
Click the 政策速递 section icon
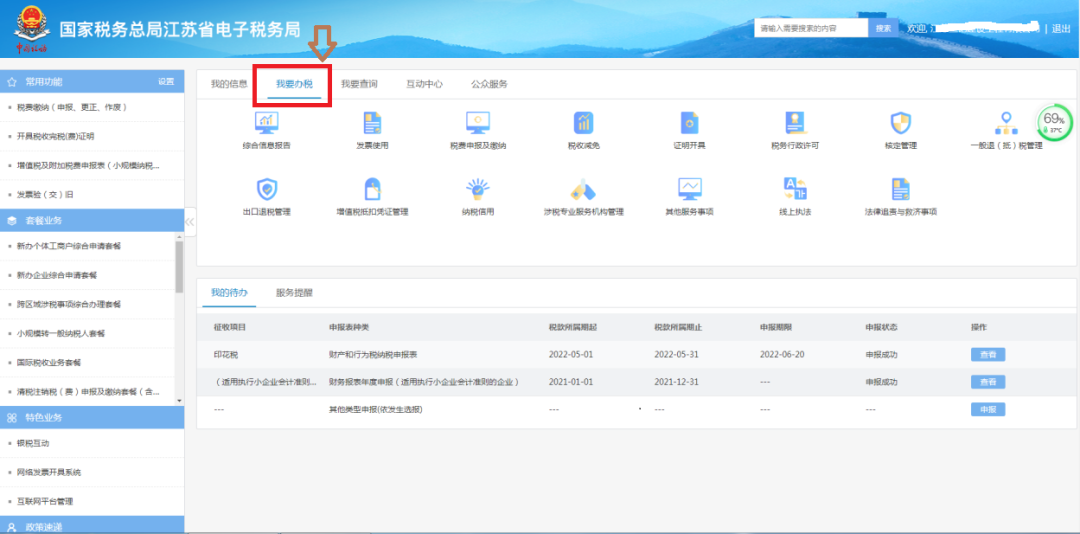(x=12, y=526)
